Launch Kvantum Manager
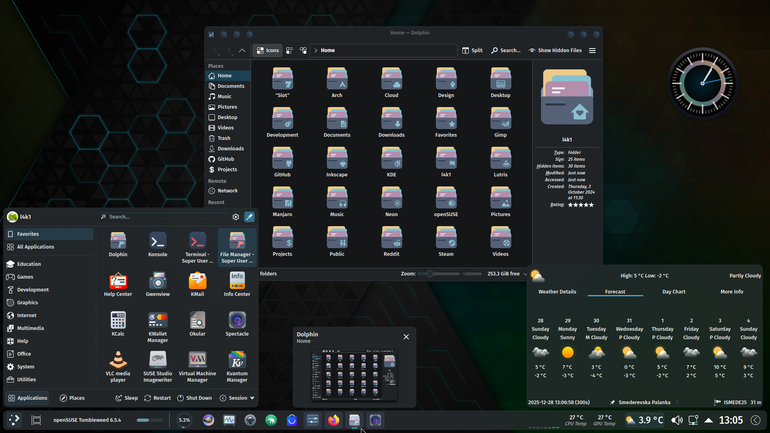The image size is (770, 433). (x=237, y=367)
